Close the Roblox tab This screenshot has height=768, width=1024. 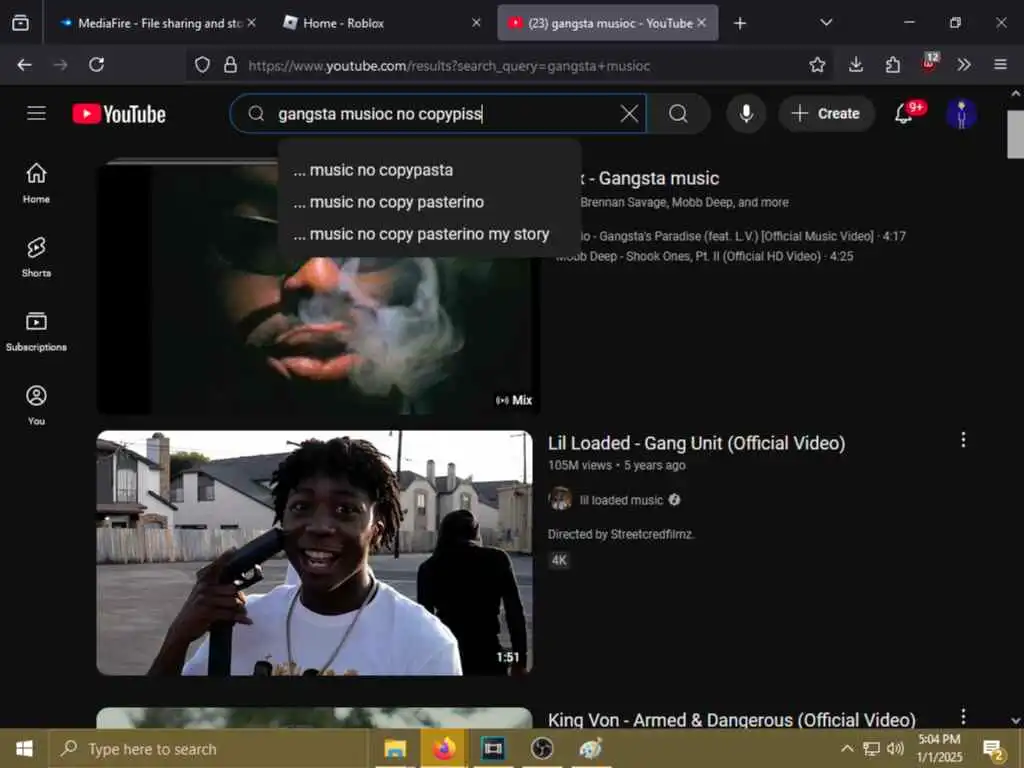[476, 23]
